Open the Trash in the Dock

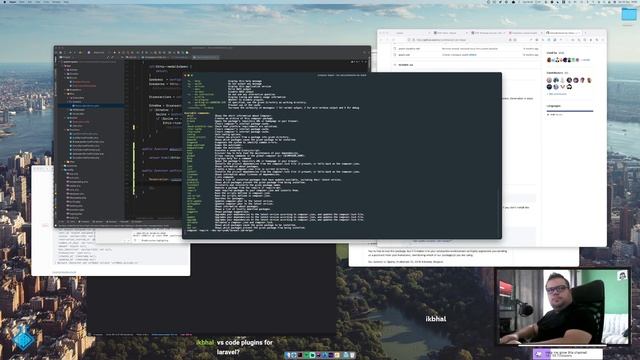click(x=352, y=356)
